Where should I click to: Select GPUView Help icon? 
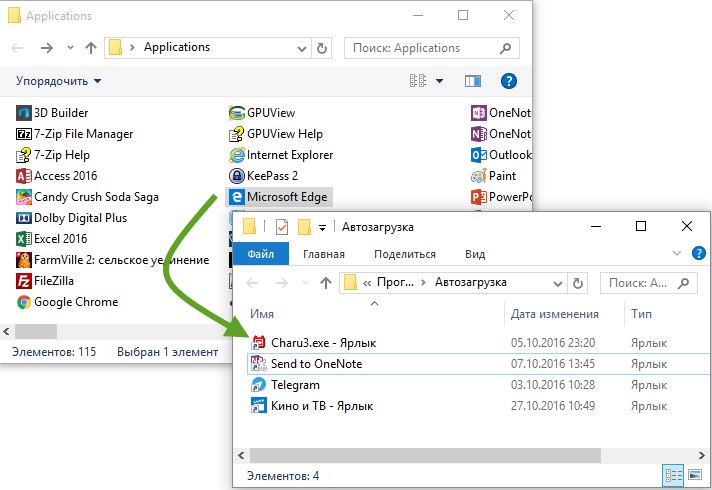pyautogui.click(x=237, y=134)
